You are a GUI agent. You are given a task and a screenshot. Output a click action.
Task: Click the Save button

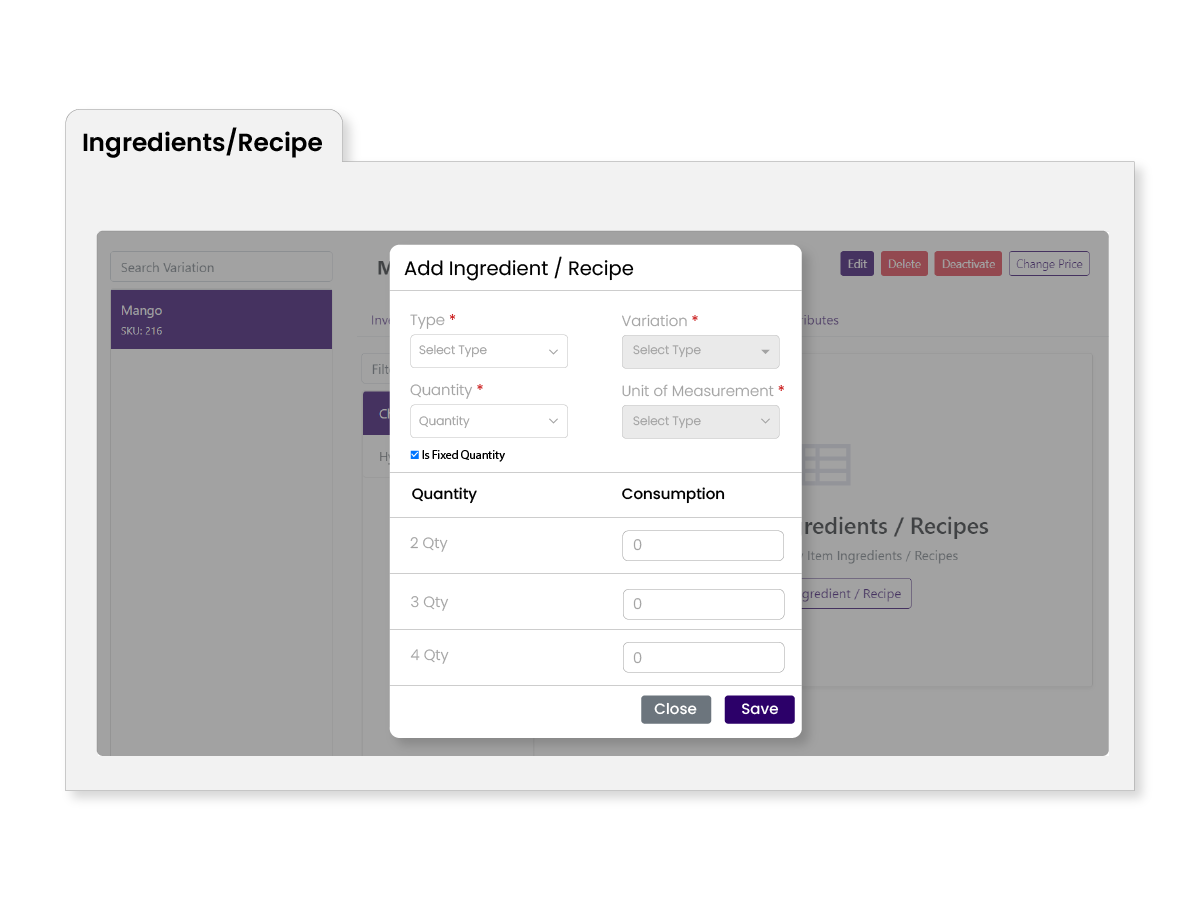[x=759, y=709]
